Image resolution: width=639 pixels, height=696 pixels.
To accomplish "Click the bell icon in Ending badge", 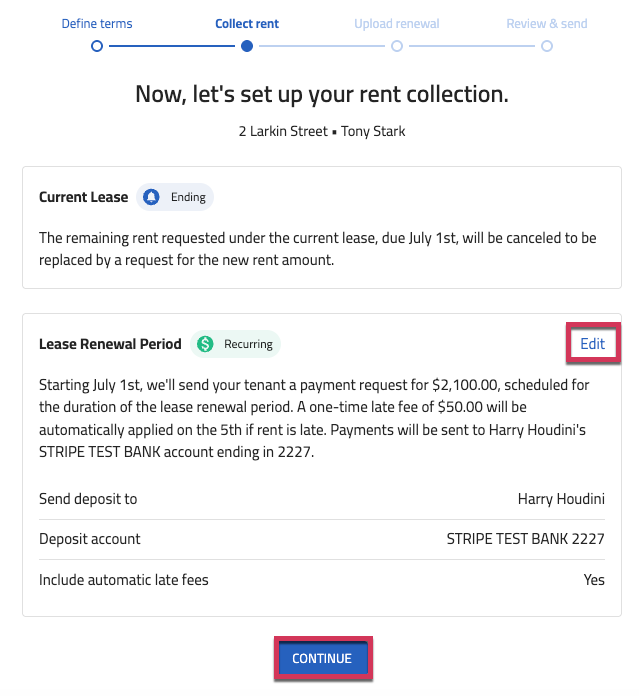I will (x=151, y=197).
